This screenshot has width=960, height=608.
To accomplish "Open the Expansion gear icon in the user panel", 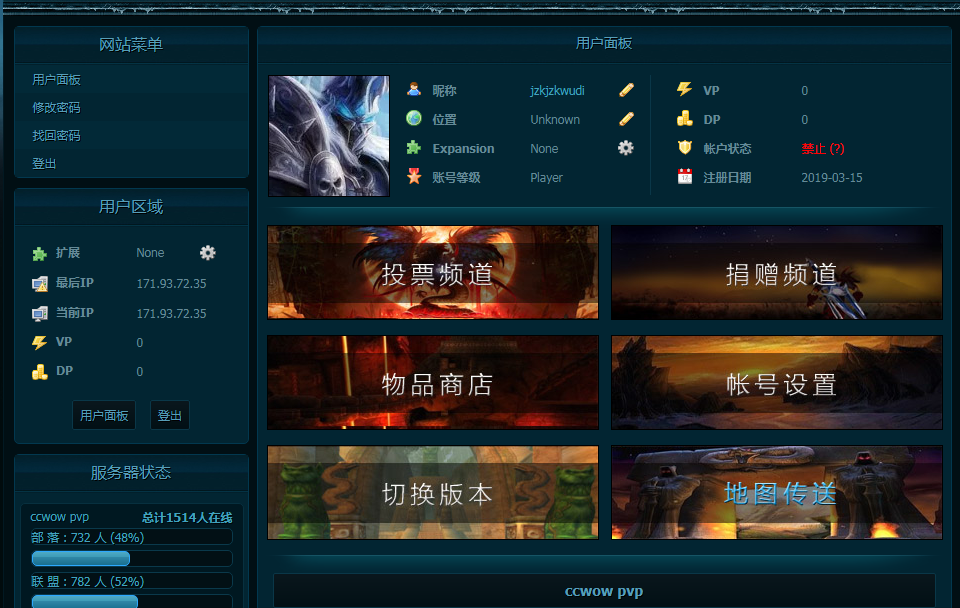I will [x=626, y=148].
